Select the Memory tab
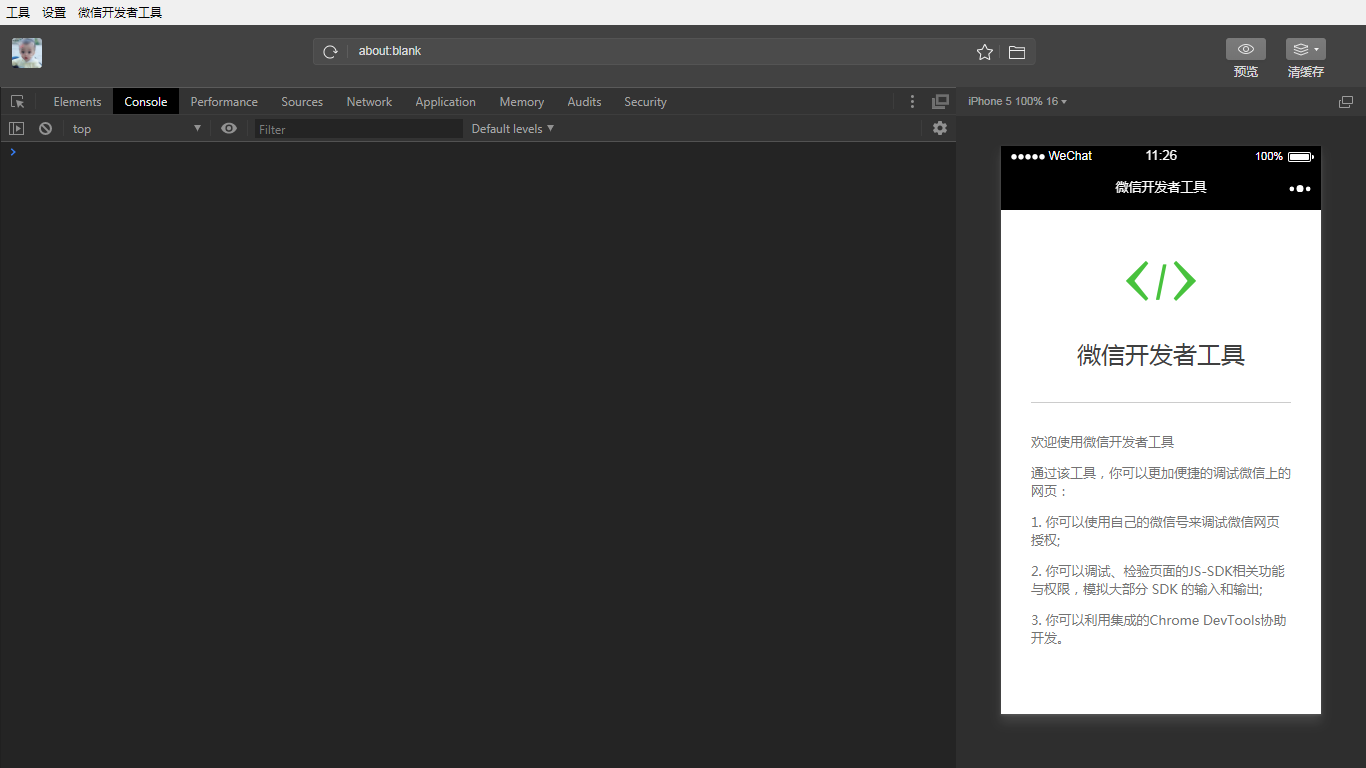The width and height of the screenshot is (1366, 768). (x=522, y=102)
